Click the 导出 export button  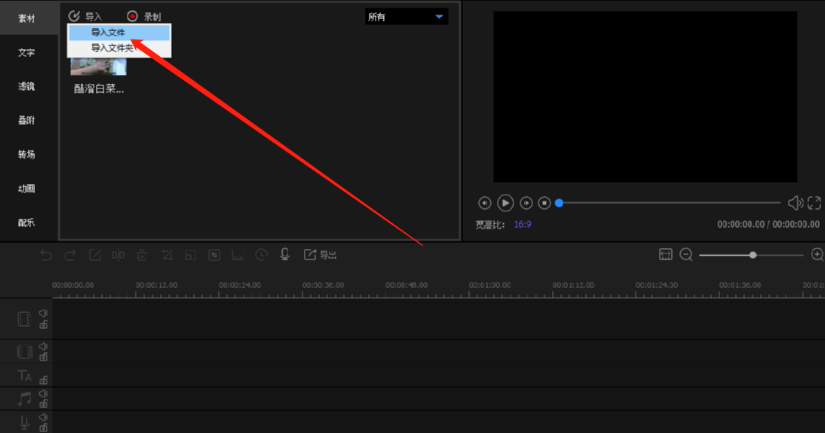click(x=320, y=255)
